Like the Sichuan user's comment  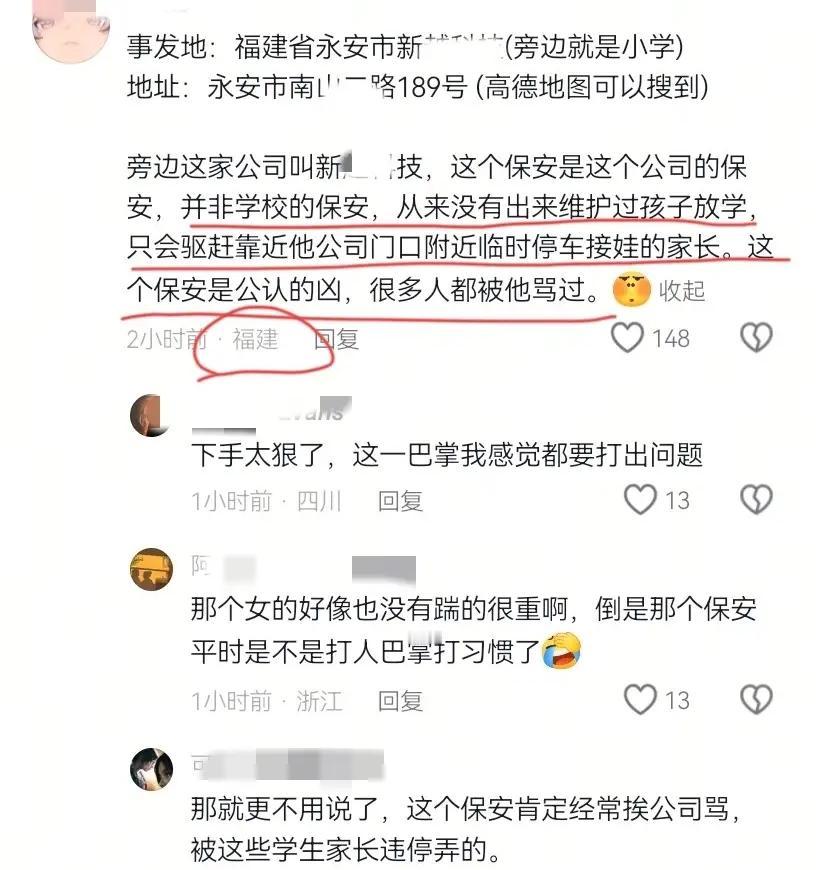(x=640, y=499)
